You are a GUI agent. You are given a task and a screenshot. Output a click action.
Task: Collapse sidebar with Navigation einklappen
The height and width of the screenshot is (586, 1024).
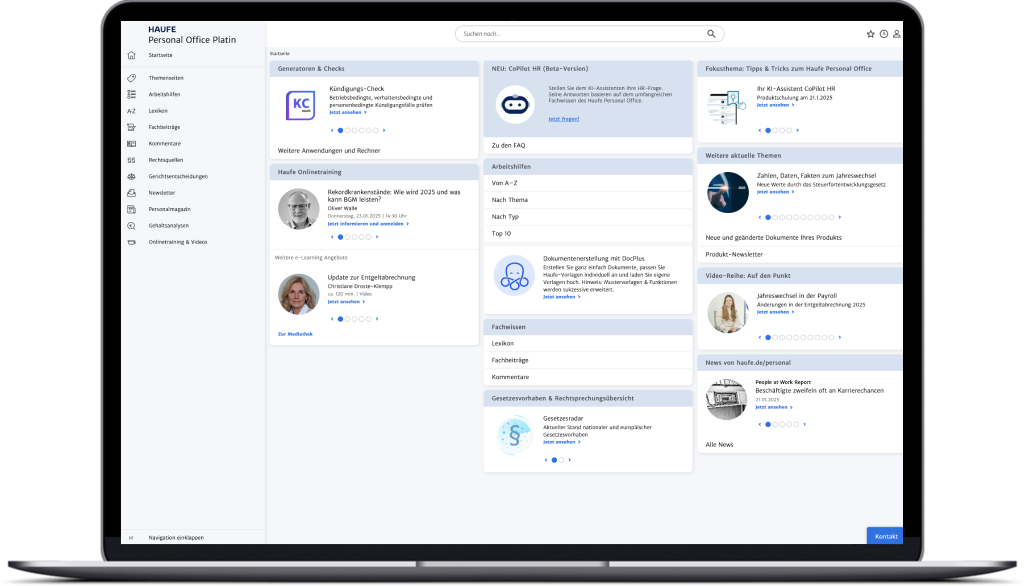click(175, 538)
